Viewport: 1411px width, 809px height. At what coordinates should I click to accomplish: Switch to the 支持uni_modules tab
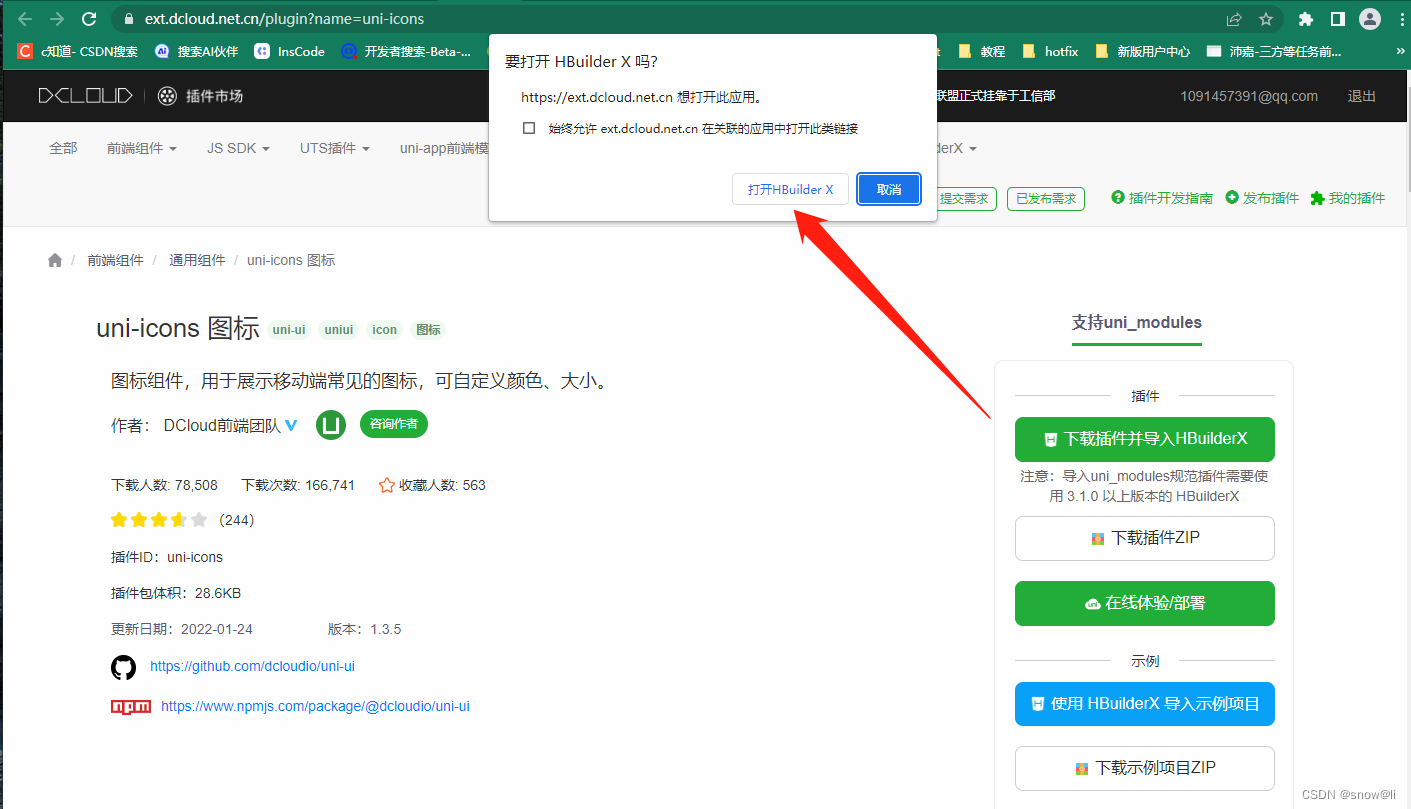(x=1136, y=323)
